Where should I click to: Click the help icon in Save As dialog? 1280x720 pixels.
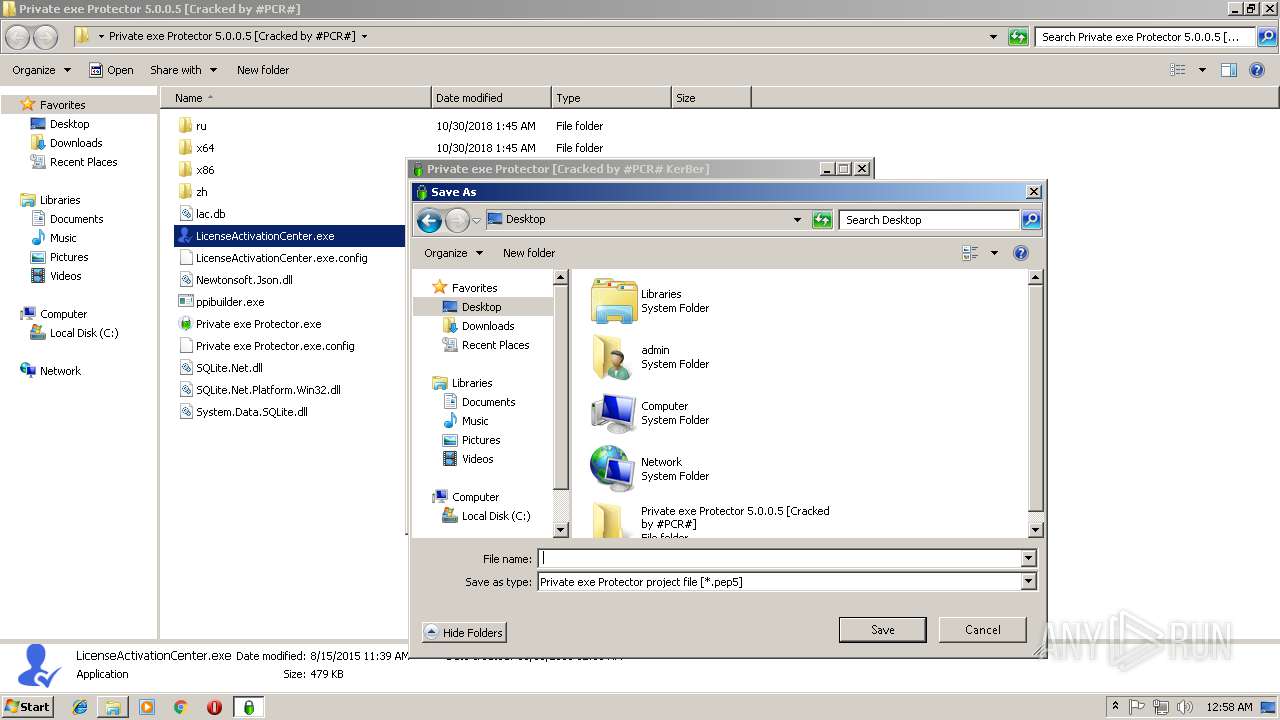tap(1021, 253)
